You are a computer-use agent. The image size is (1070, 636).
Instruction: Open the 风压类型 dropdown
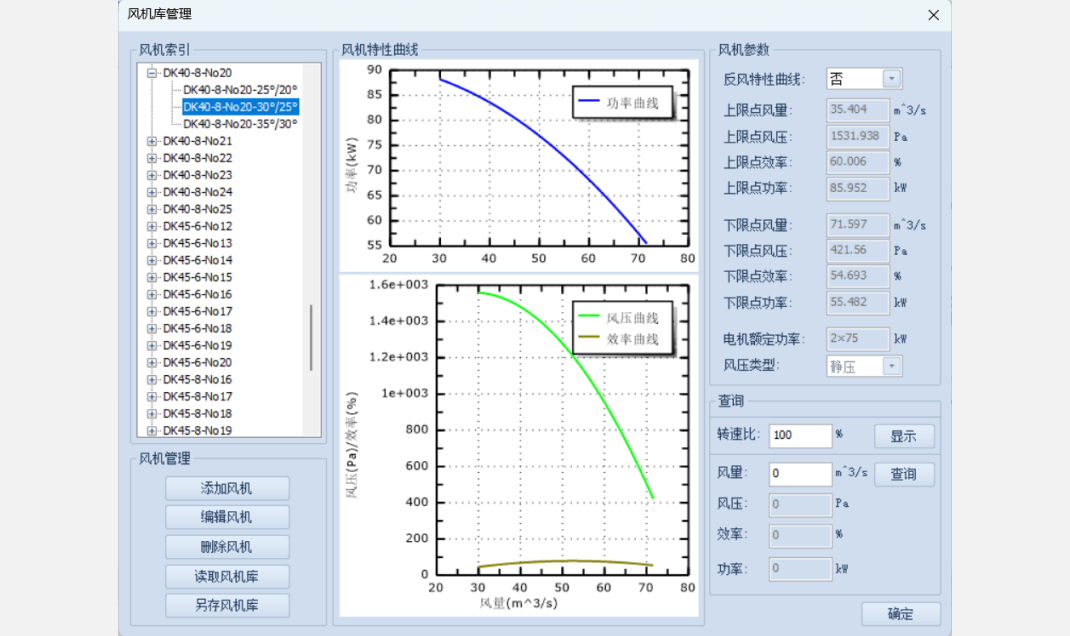click(x=891, y=366)
